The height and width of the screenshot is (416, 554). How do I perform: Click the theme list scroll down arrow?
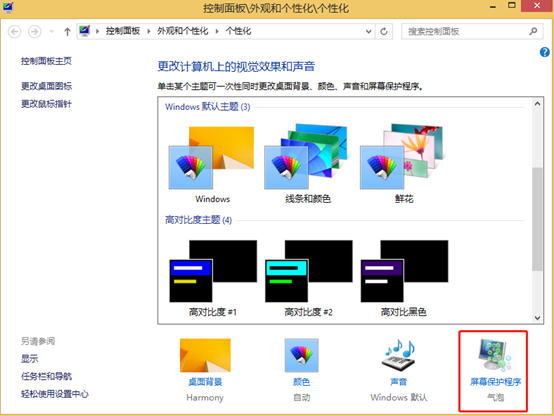click(537, 318)
